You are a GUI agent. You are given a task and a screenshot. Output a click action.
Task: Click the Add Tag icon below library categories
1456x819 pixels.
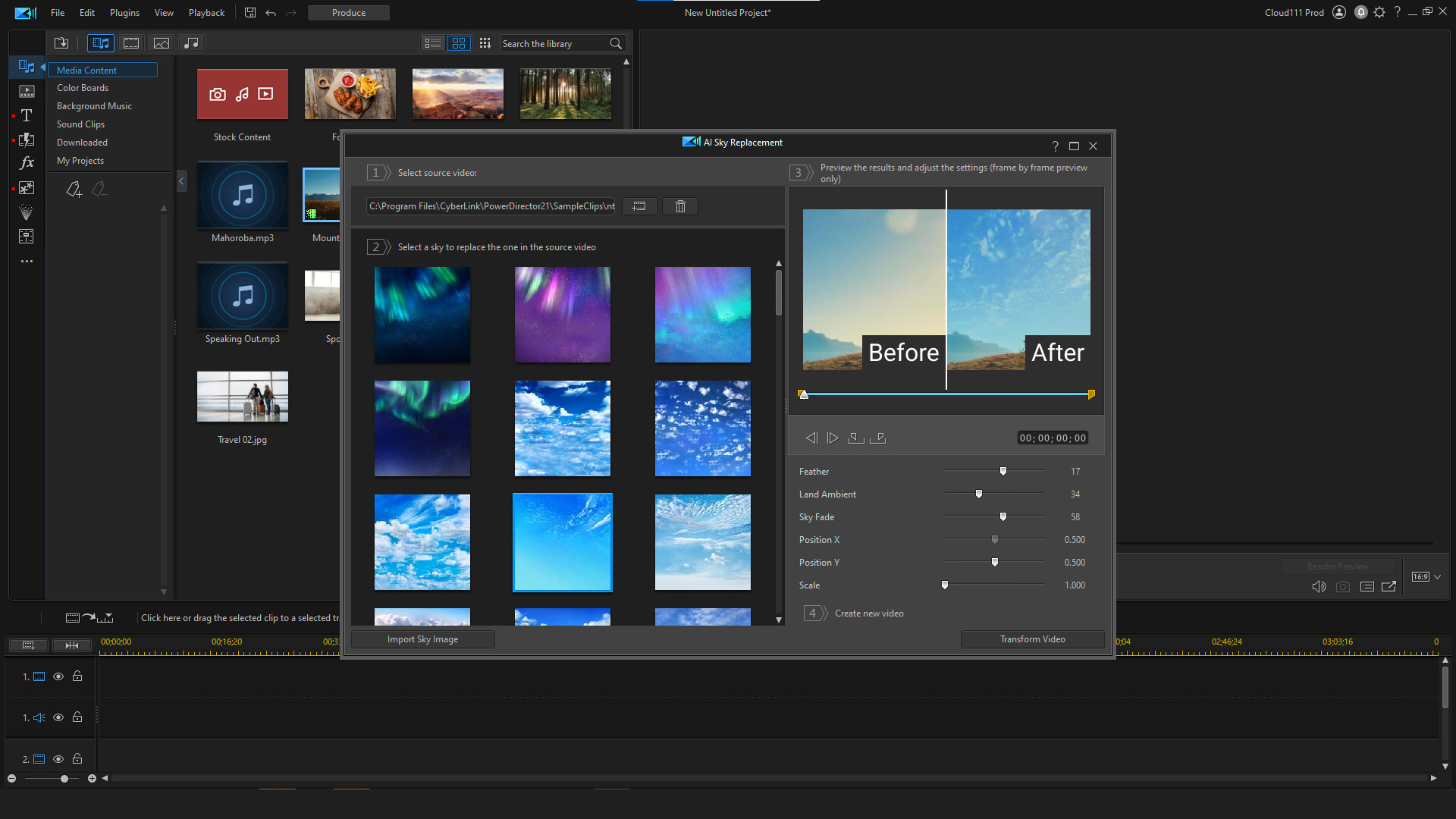[x=74, y=189]
